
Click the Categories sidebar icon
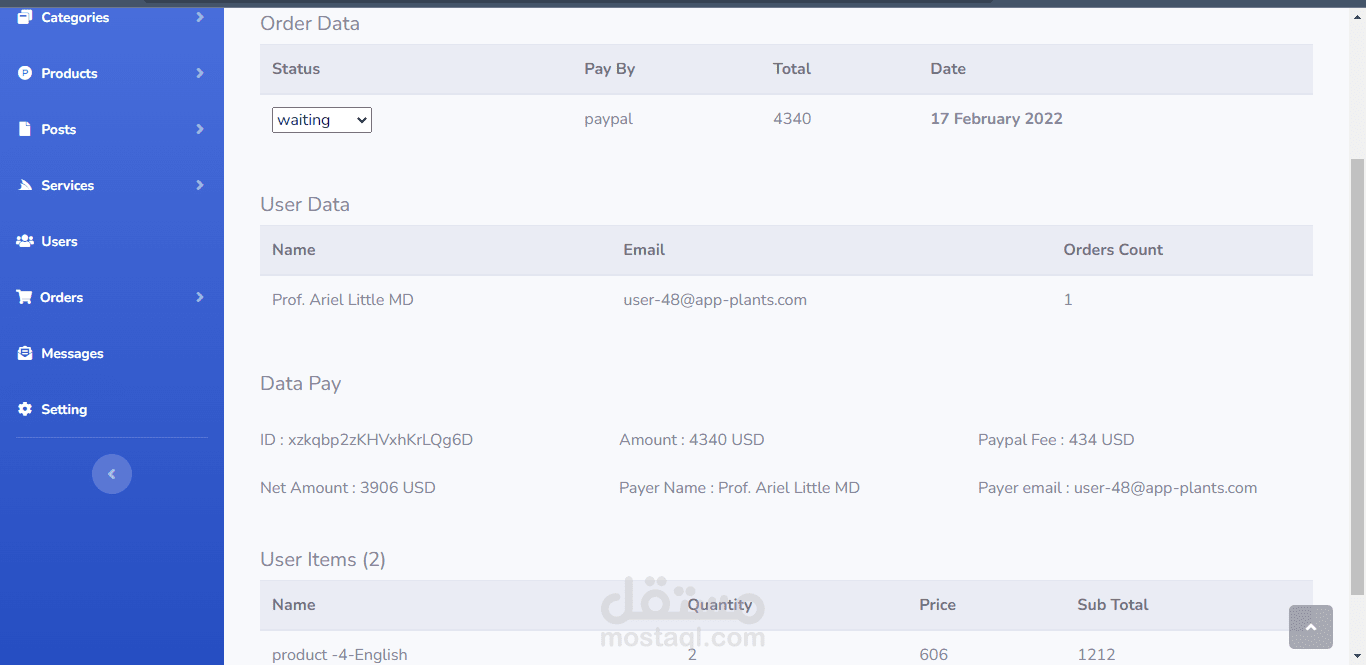point(24,17)
